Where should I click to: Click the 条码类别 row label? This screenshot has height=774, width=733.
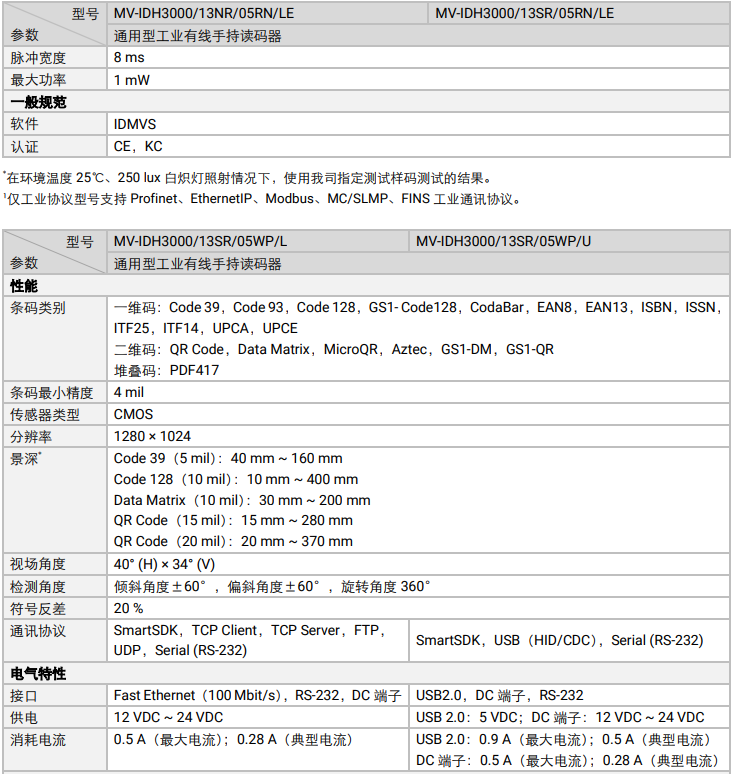point(38,308)
